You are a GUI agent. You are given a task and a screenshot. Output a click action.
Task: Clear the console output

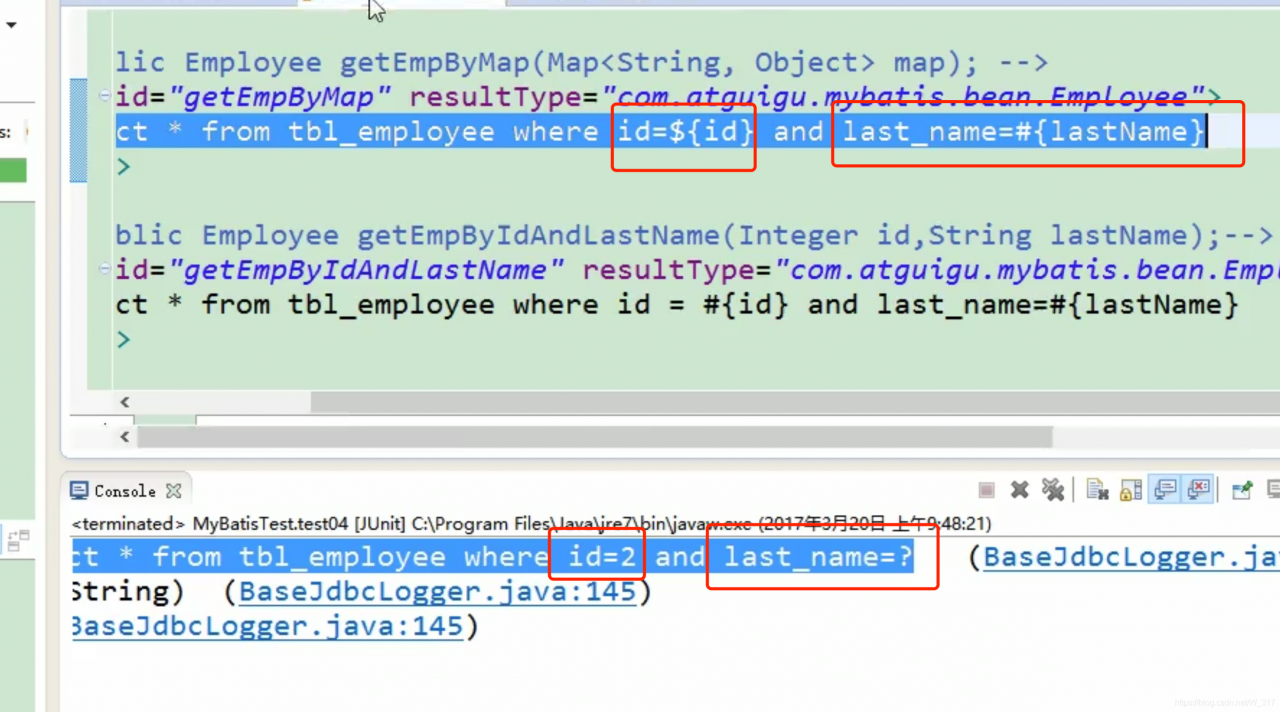[x=1098, y=490]
